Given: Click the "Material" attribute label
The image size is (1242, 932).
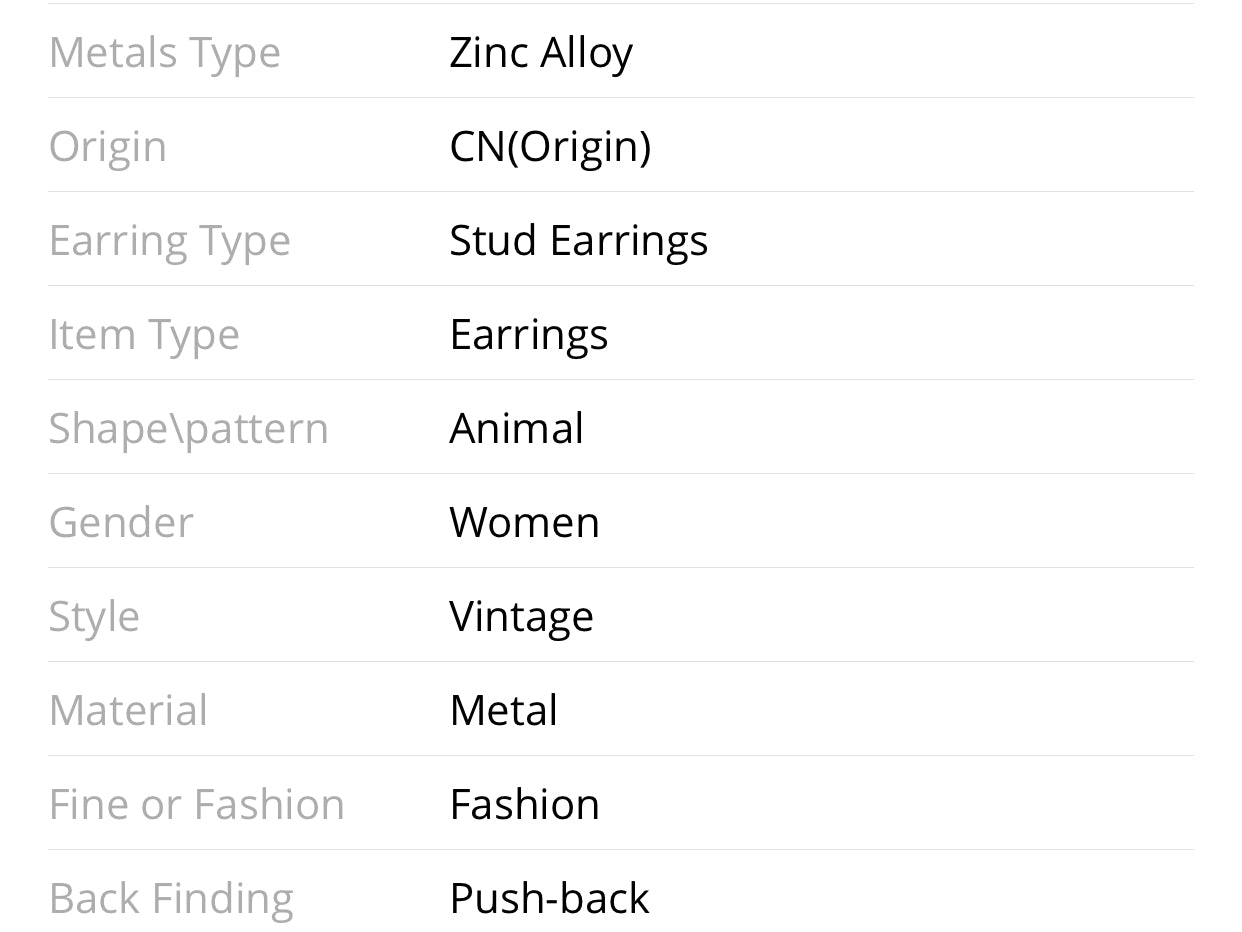Looking at the screenshot, I should (128, 711).
